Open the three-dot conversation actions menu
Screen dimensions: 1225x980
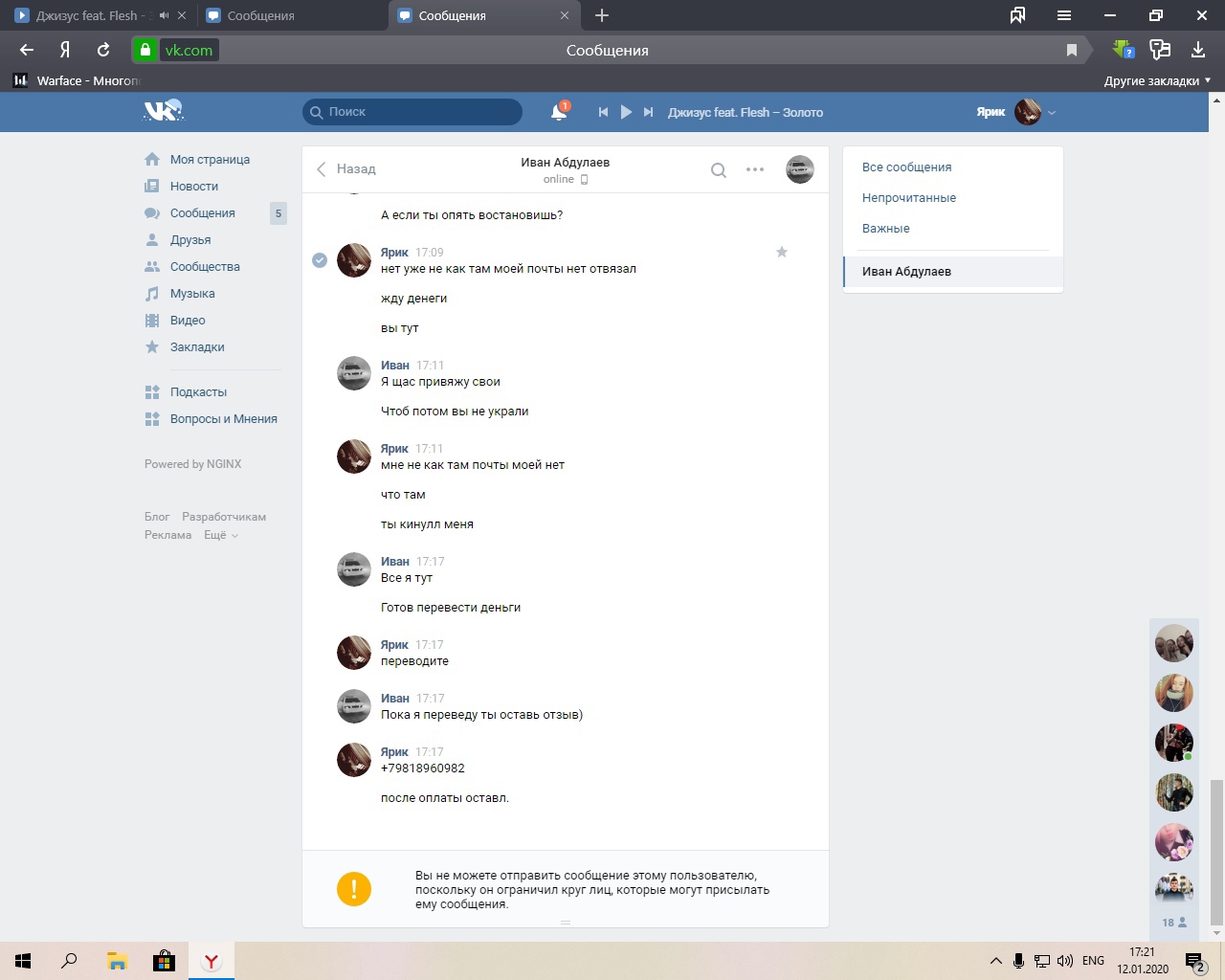(755, 169)
